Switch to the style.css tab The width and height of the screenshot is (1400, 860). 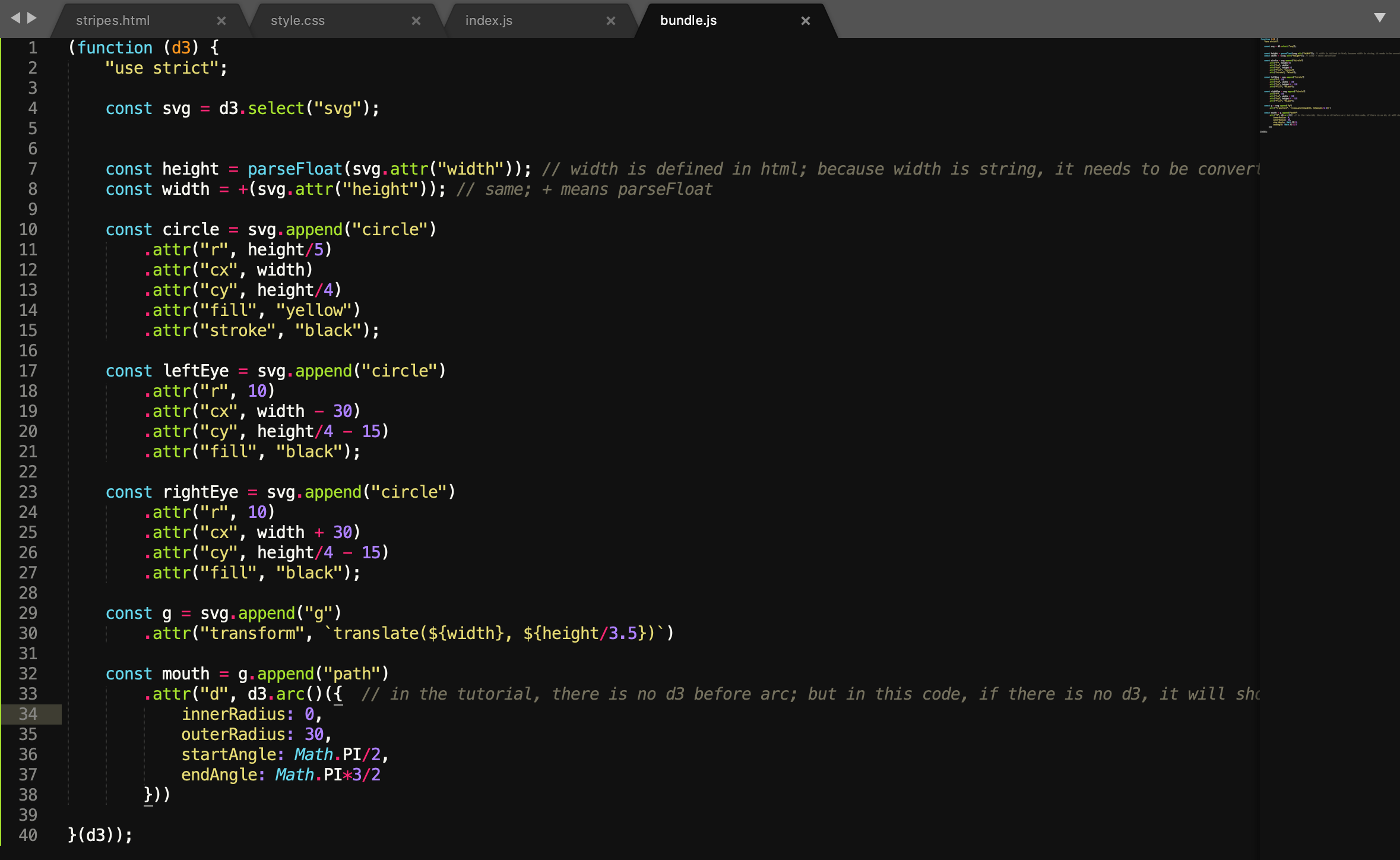pos(297,21)
